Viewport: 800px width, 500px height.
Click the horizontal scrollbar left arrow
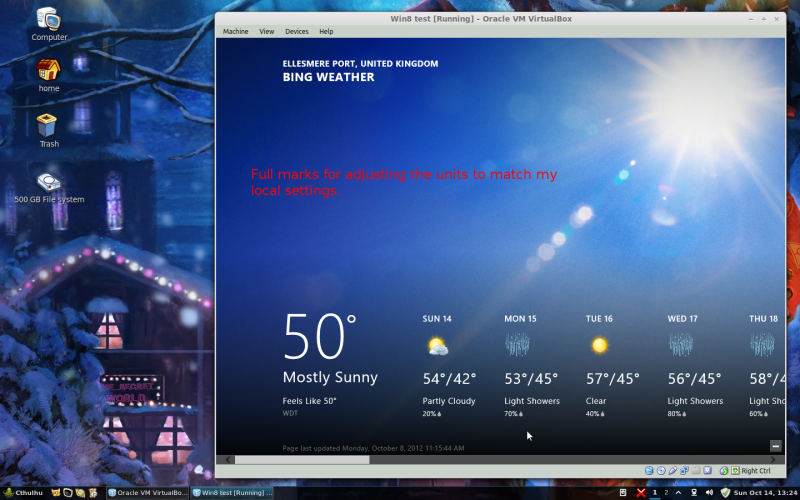[228, 460]
